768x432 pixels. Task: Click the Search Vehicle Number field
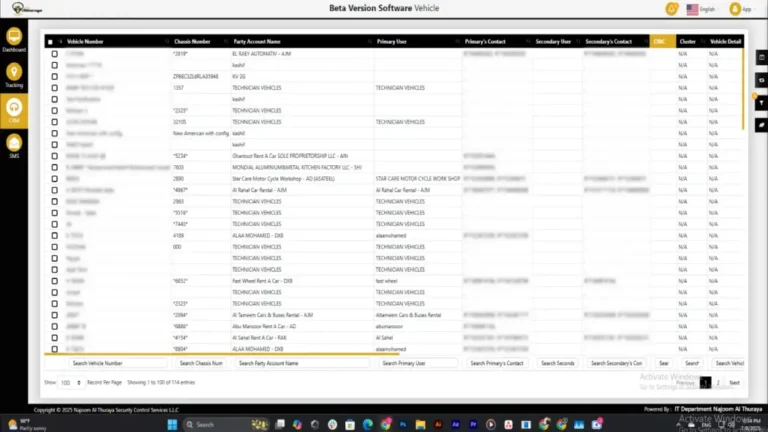(x=118, y=363)
